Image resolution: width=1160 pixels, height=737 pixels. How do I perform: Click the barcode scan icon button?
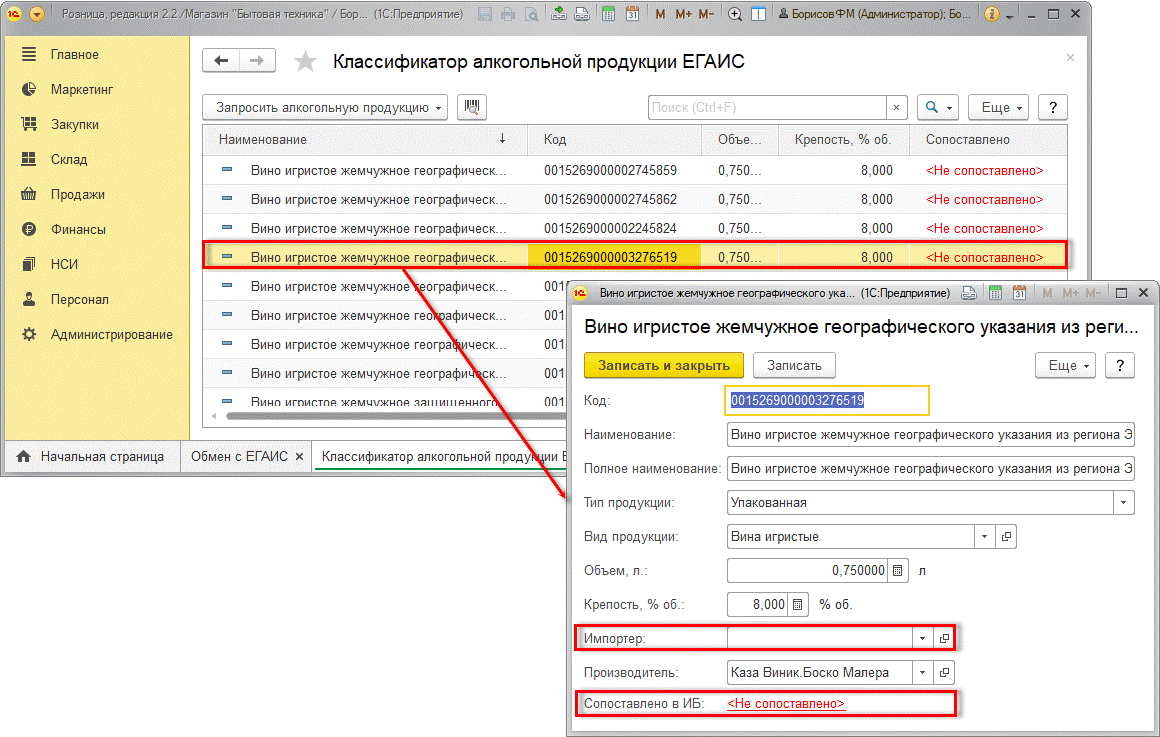[x=472, y=107]
